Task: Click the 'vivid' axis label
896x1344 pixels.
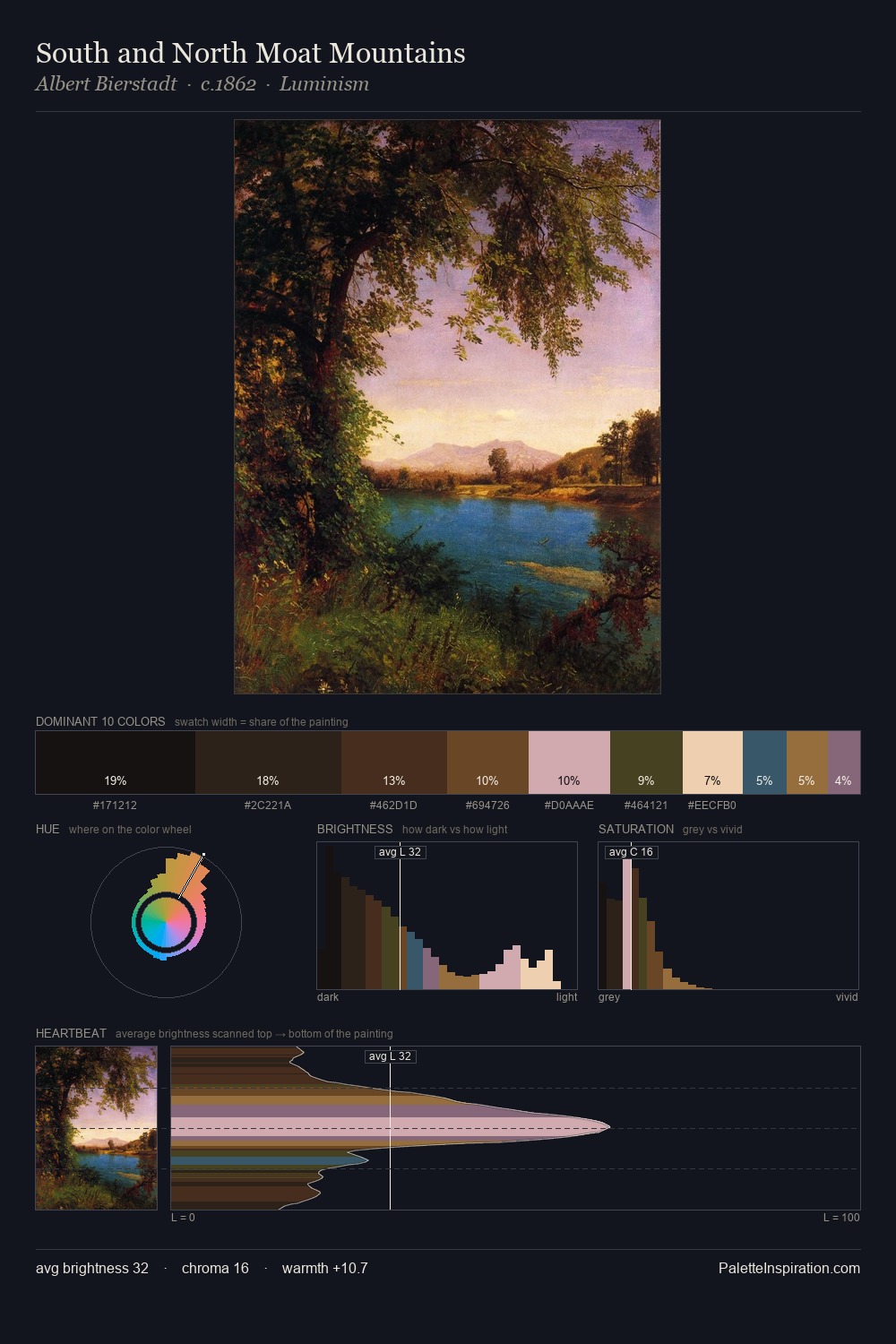Action: pos(847,997)
